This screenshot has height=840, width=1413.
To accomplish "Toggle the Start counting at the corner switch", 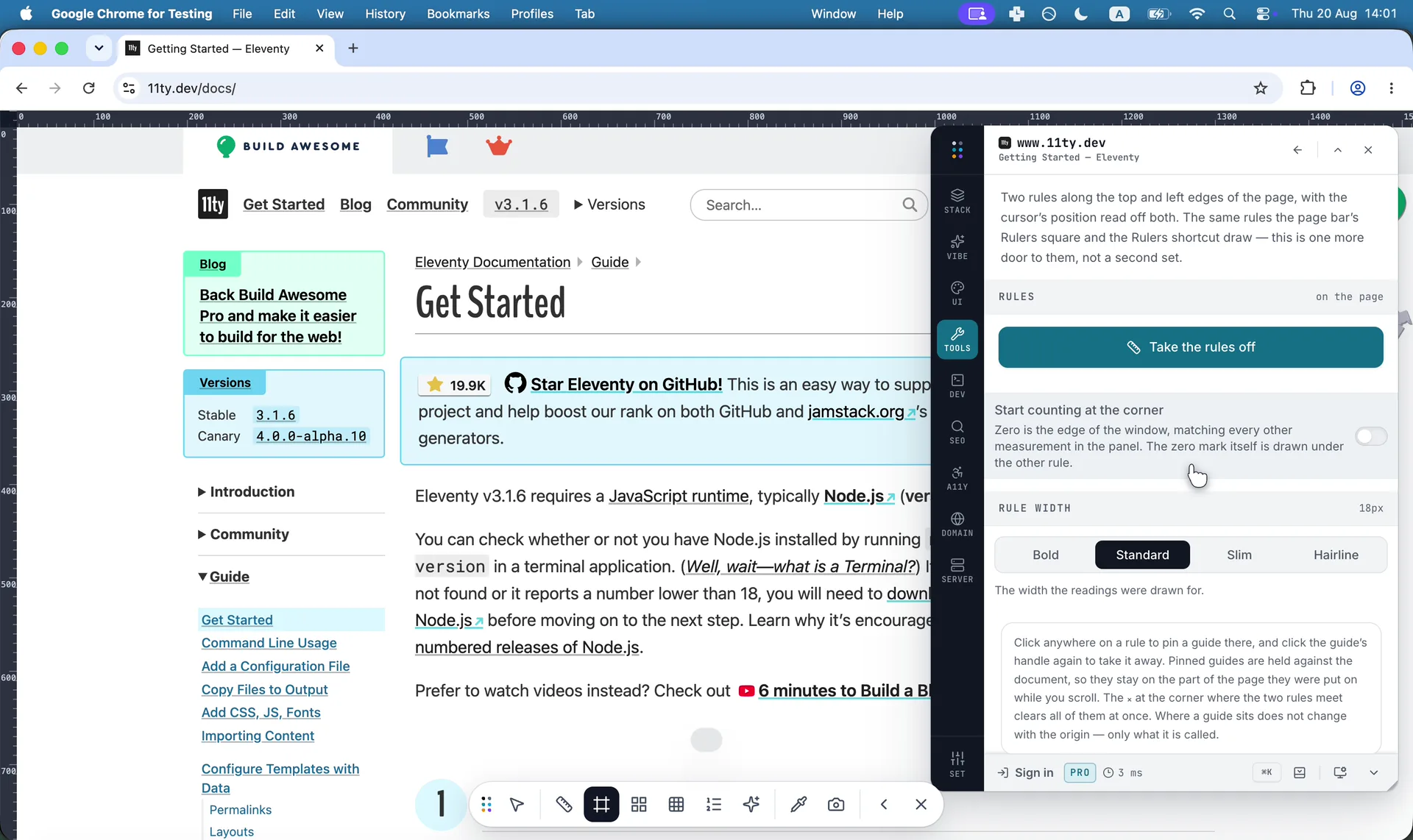I will (x=1371, y=437).
